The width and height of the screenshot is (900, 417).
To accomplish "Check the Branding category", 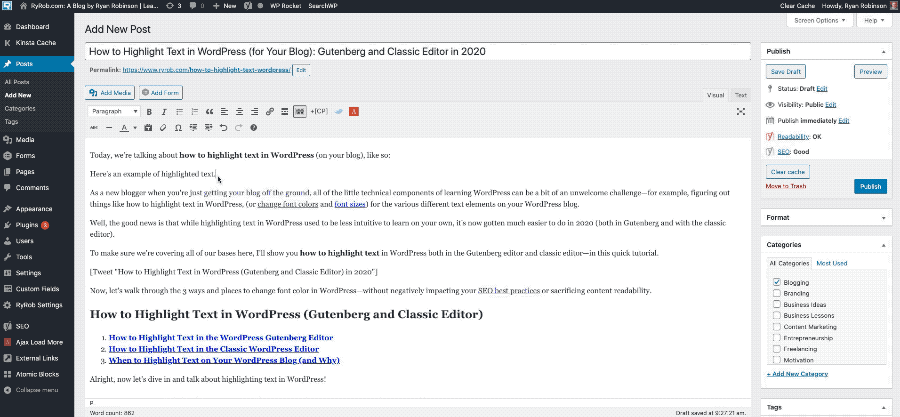I will pos(777,293).
